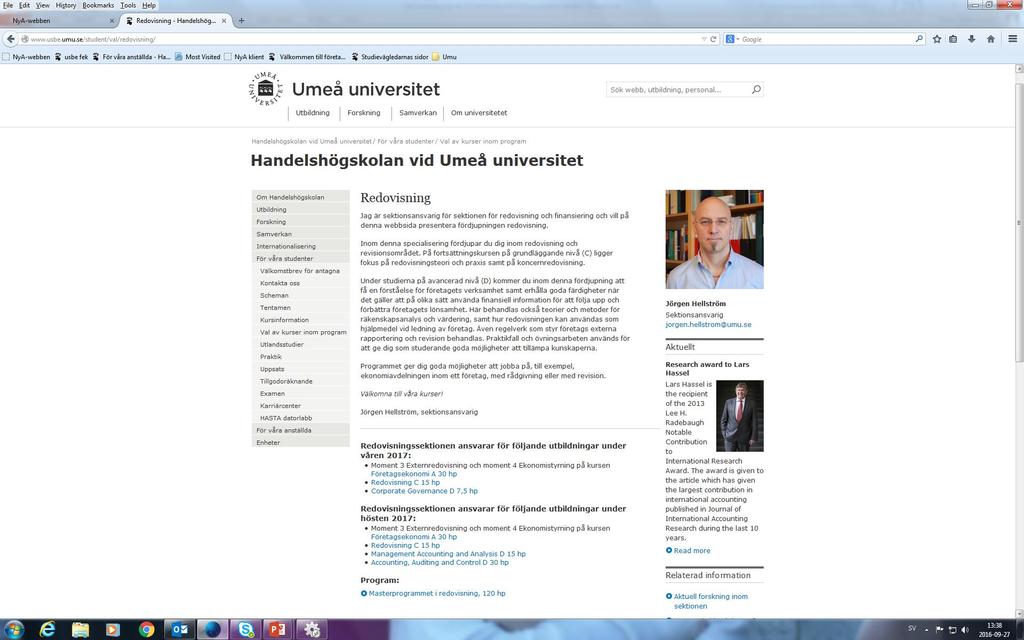Image resolution: width=1024 pixels, height=640 pixels.
Task: Open the Firefox hamburger menu
Action: click(1012, 39)
